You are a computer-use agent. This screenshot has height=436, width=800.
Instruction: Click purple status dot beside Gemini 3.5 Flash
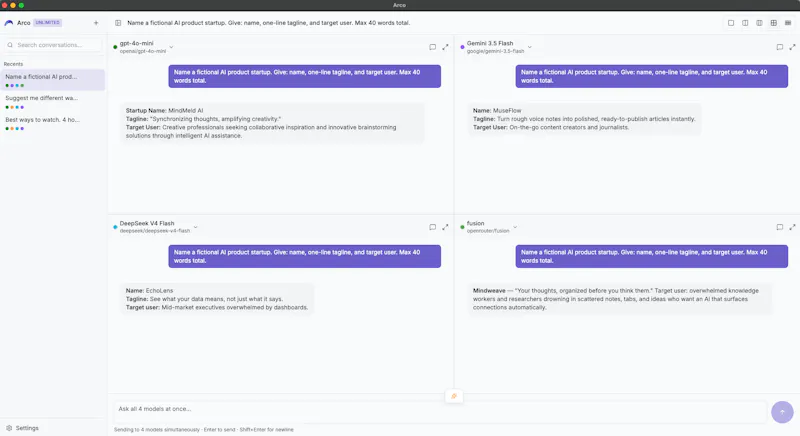[x=462, y=47]
